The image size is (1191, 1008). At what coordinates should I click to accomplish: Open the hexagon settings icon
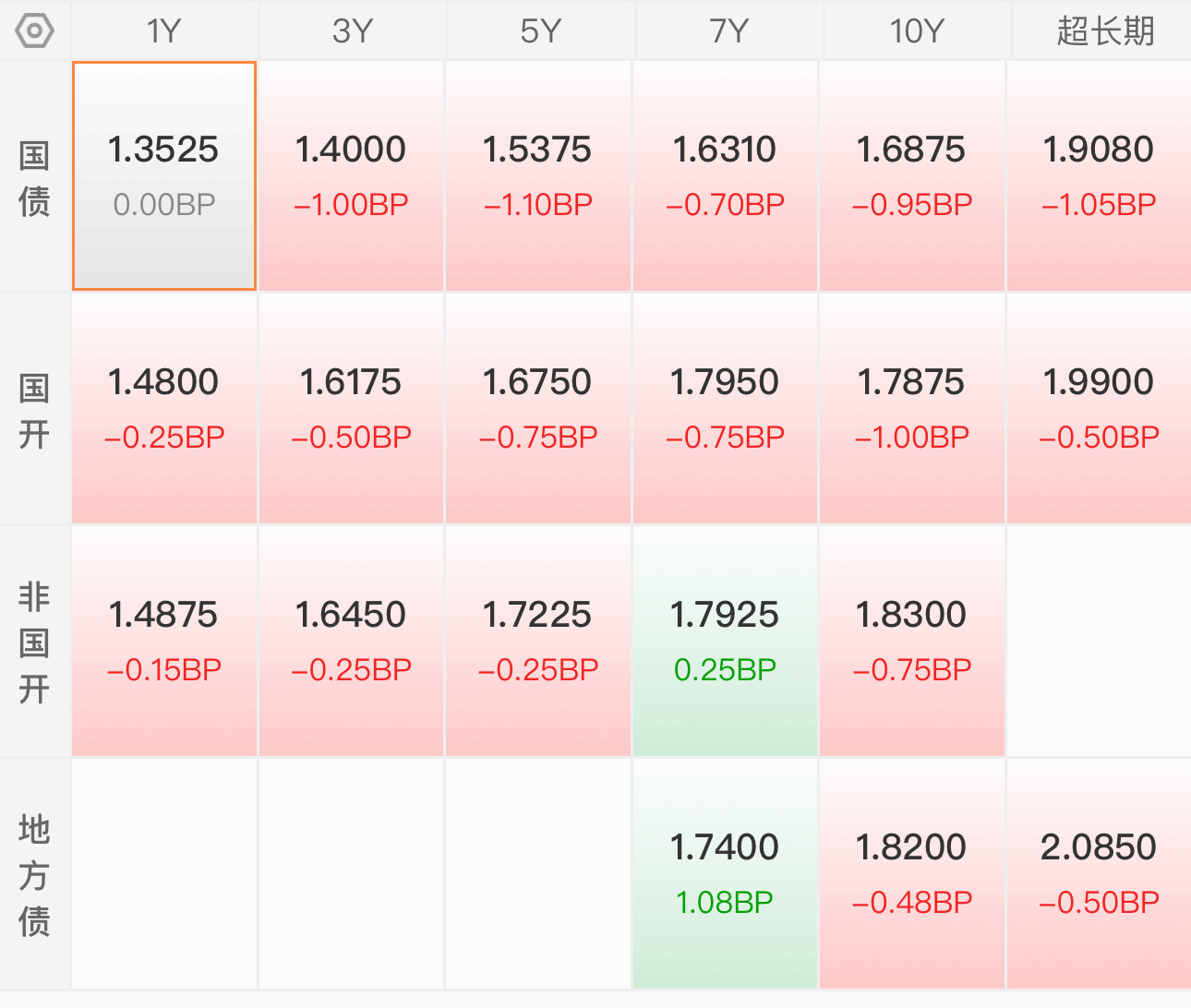tap(34, 31)
